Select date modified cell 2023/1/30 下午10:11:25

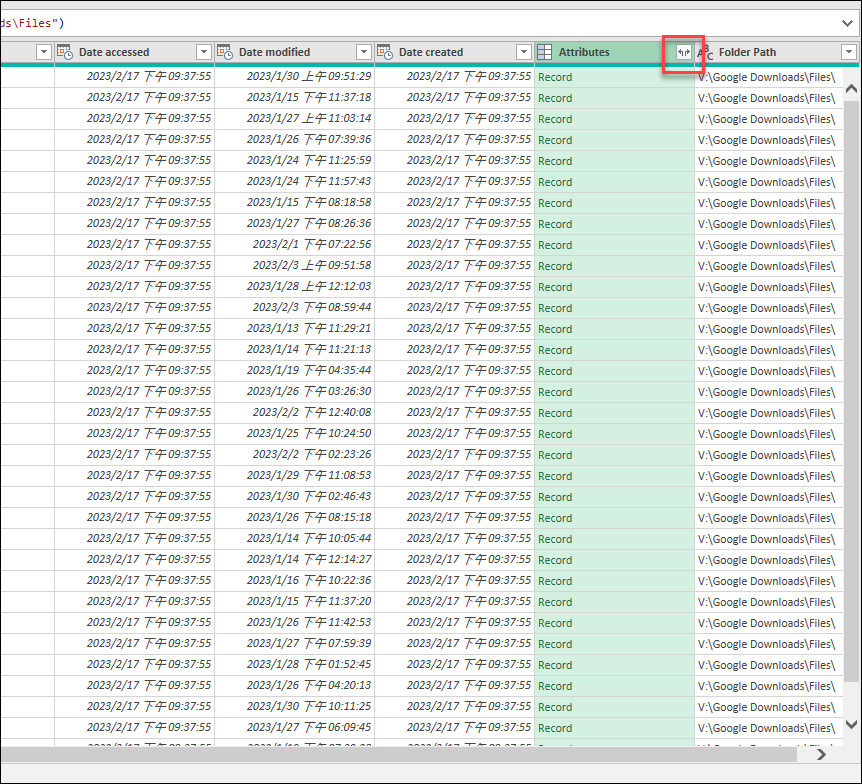295,706
